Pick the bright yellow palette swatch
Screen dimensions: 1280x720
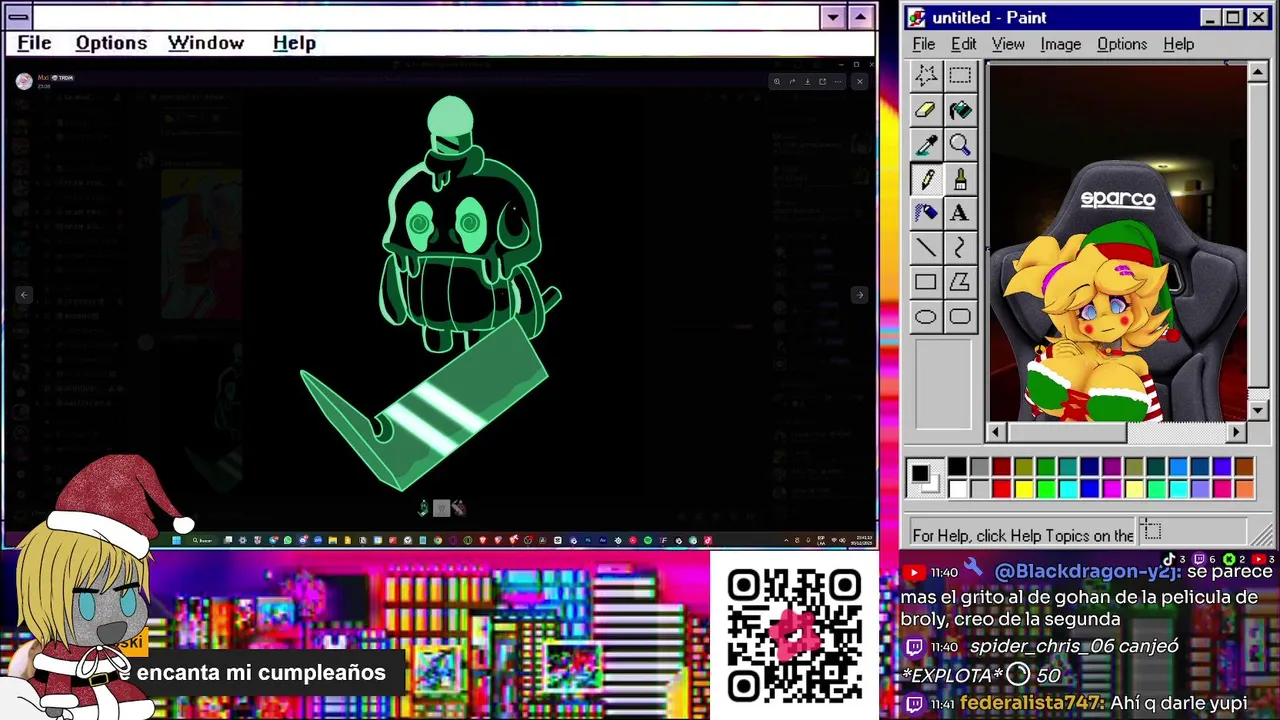point(1024,489)
